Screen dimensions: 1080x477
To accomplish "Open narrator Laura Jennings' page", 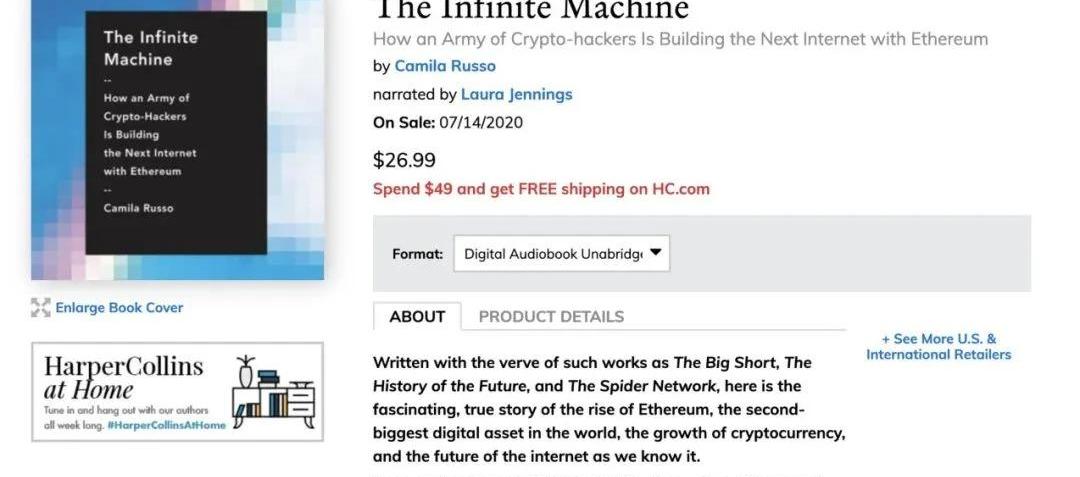I will 516,94.
